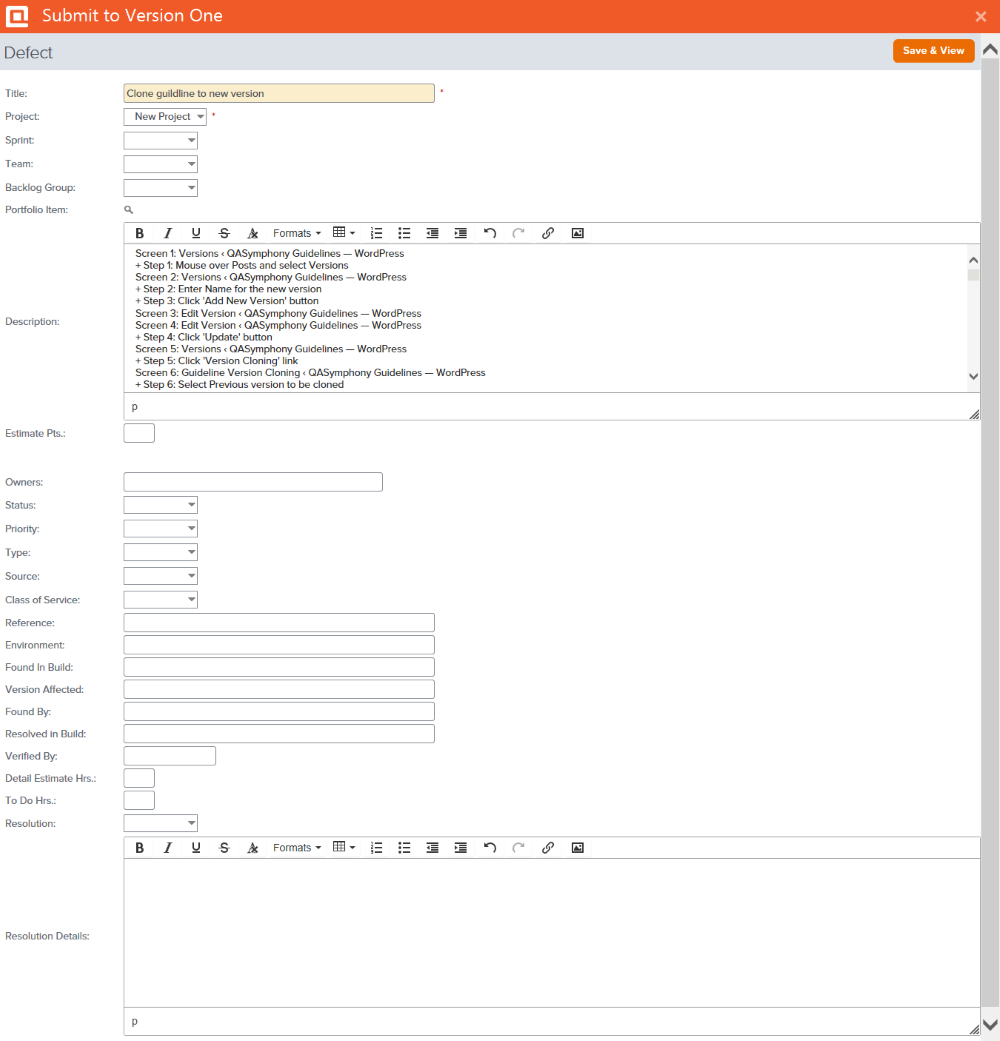Click the Save & View button
1000x1041 pixels.
click(933, 51)
